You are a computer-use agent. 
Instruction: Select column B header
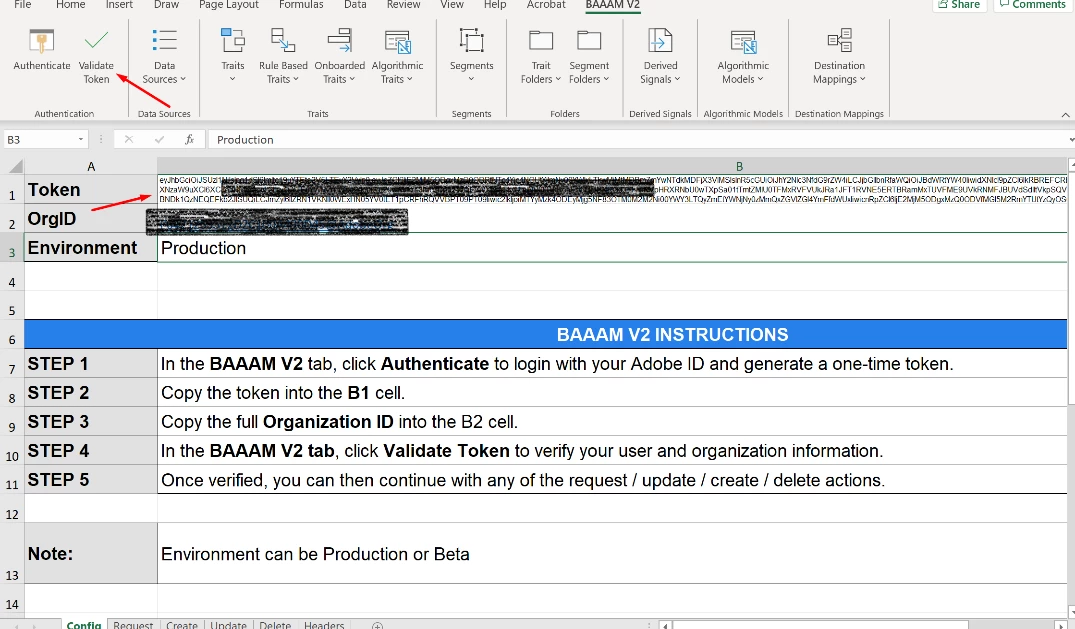coord(739,166)
